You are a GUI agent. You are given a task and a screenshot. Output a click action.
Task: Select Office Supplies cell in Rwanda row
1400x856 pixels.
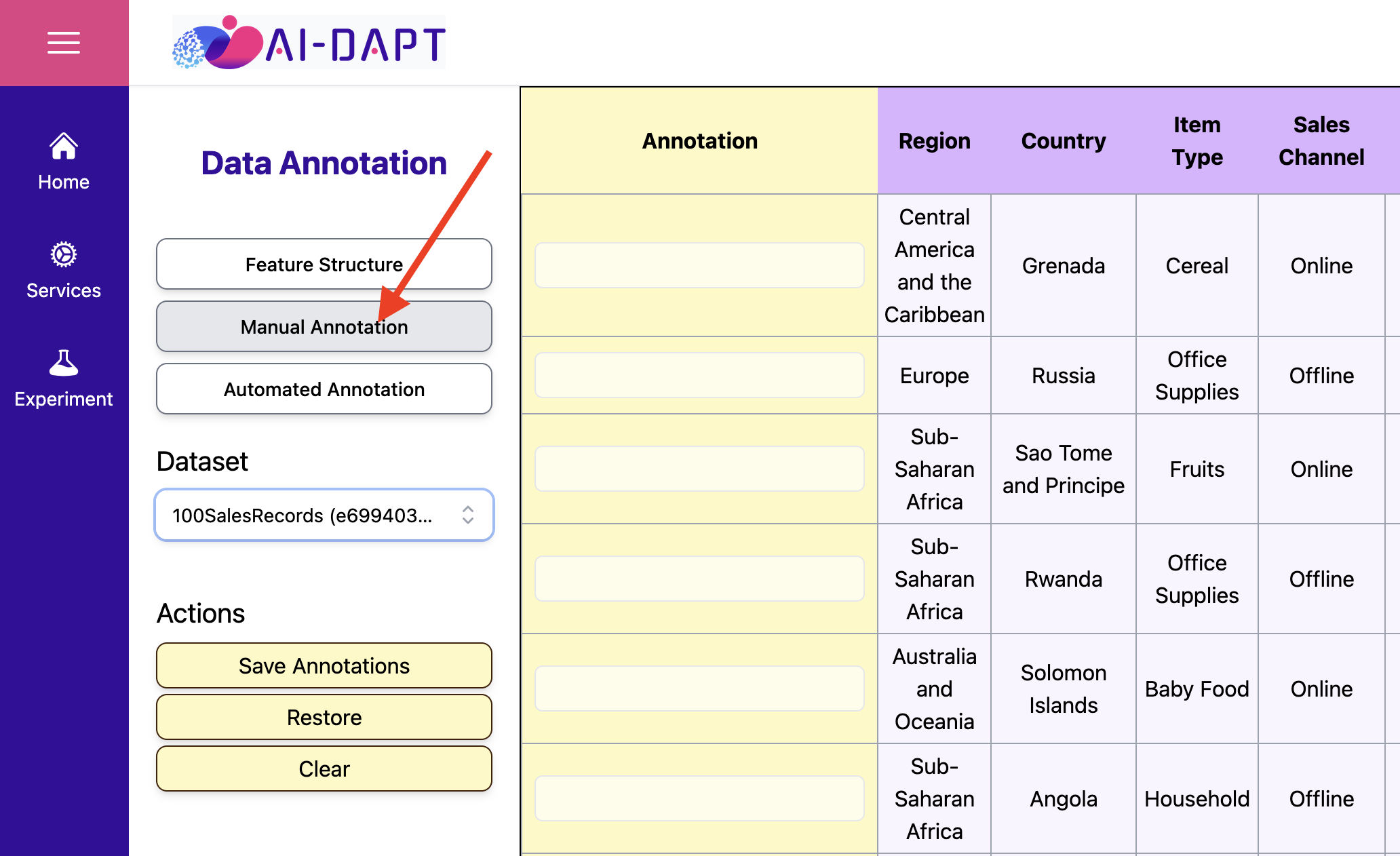click(1197, 579)
